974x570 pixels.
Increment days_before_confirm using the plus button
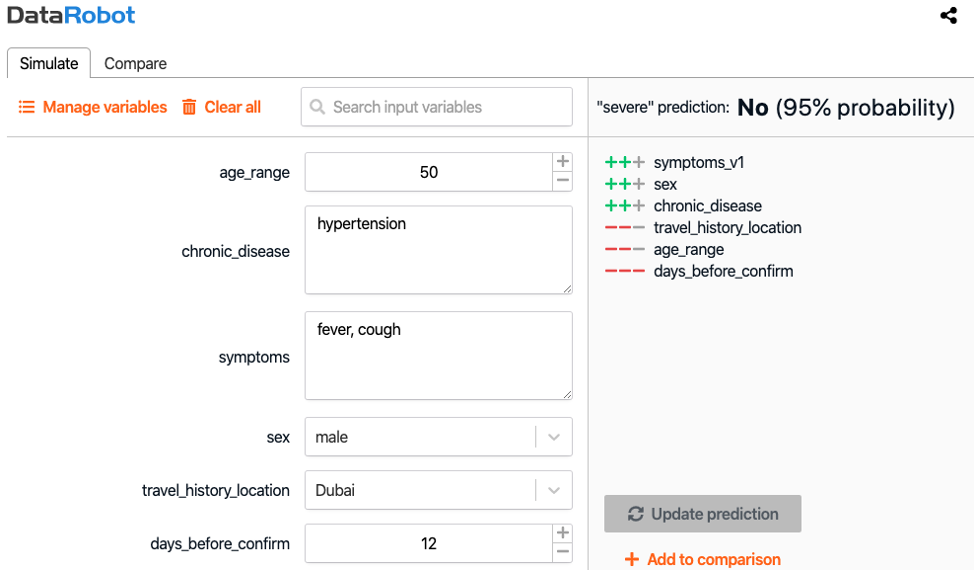pos(562,533)
